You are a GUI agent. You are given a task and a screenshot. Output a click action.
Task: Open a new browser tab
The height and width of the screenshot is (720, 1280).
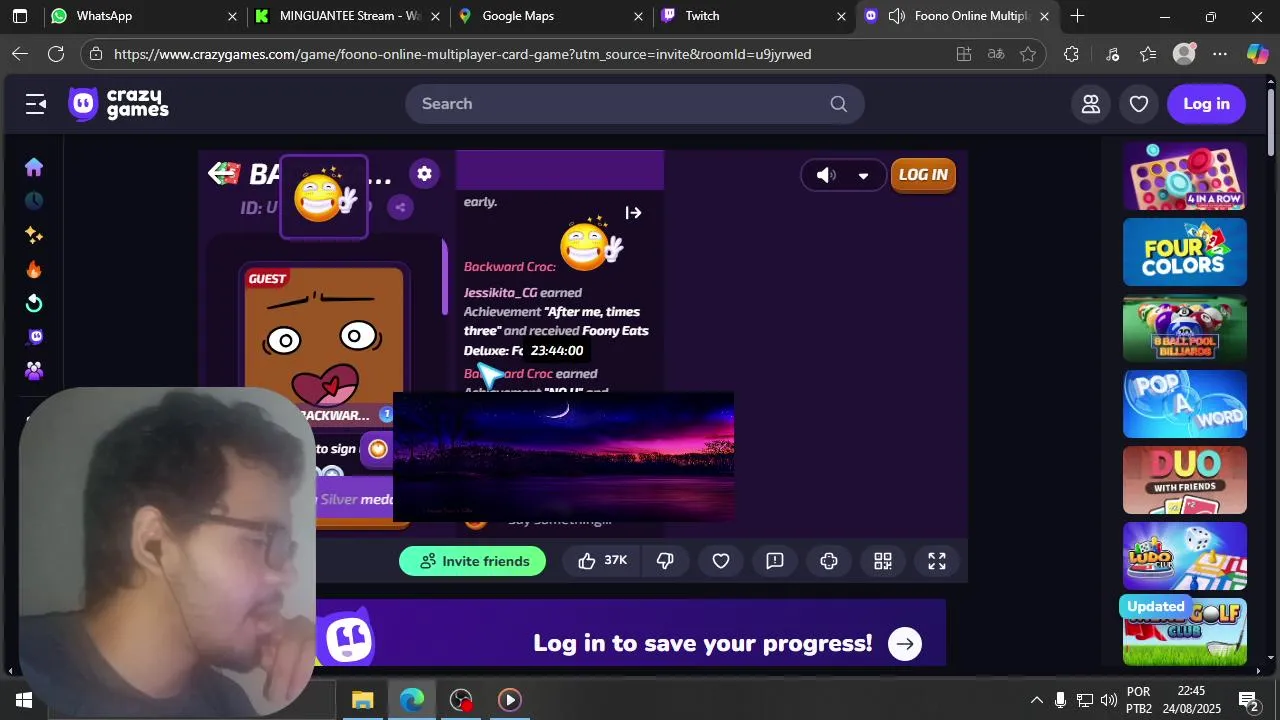(x=1077, y=16)
